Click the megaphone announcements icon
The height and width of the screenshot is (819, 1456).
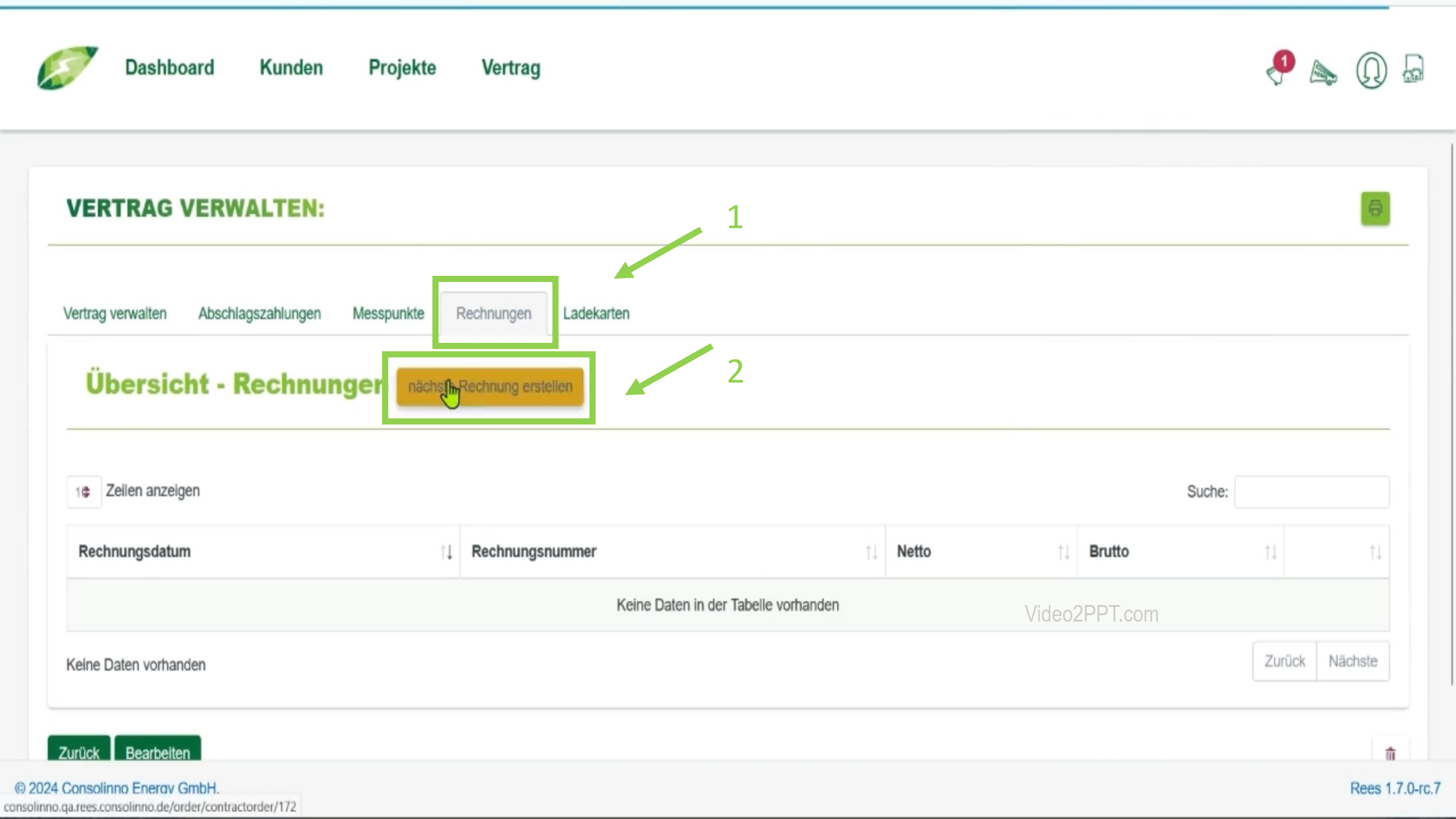(1323, 72)
